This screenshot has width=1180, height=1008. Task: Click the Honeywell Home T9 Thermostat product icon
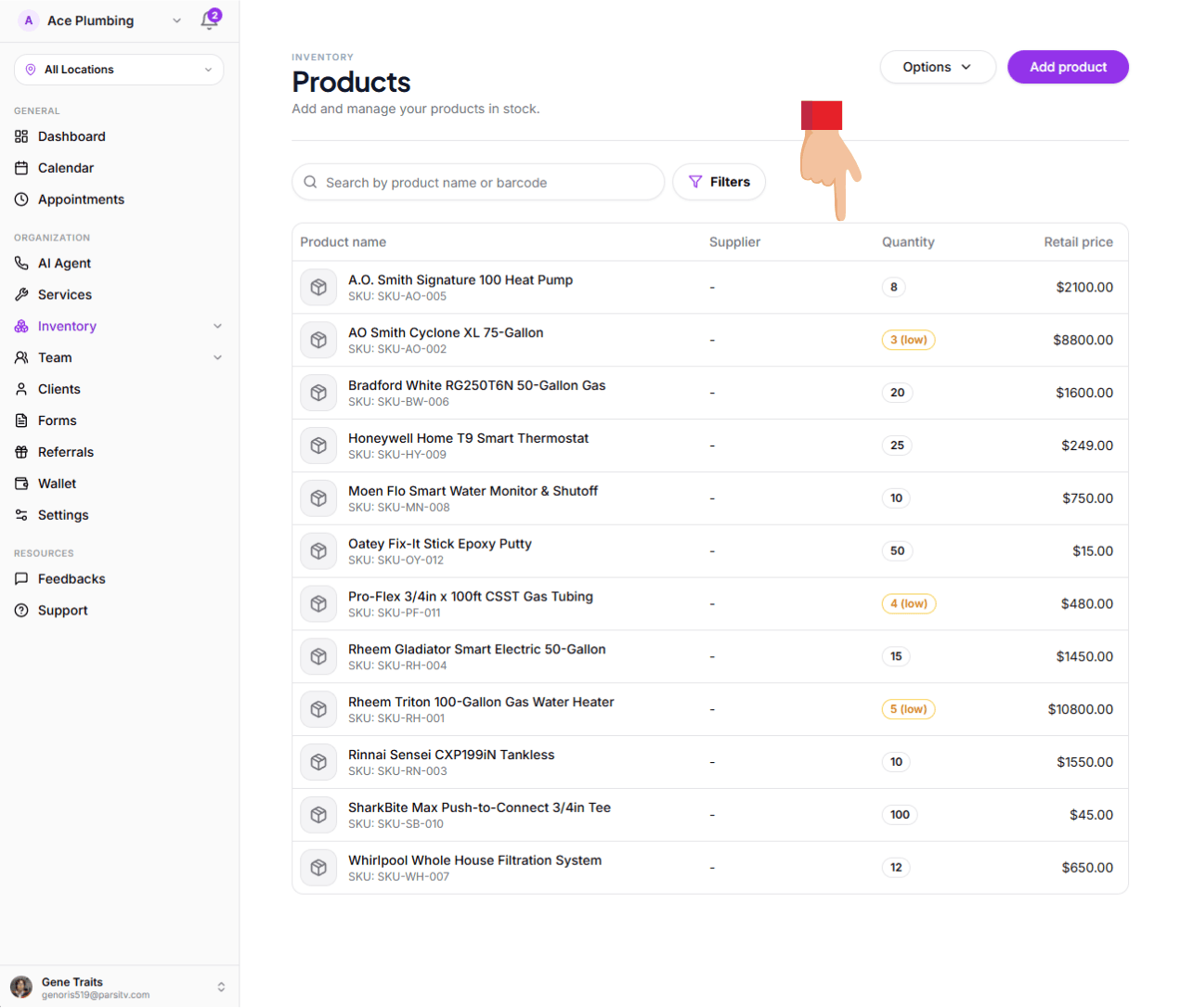click(x=318, y=446)
